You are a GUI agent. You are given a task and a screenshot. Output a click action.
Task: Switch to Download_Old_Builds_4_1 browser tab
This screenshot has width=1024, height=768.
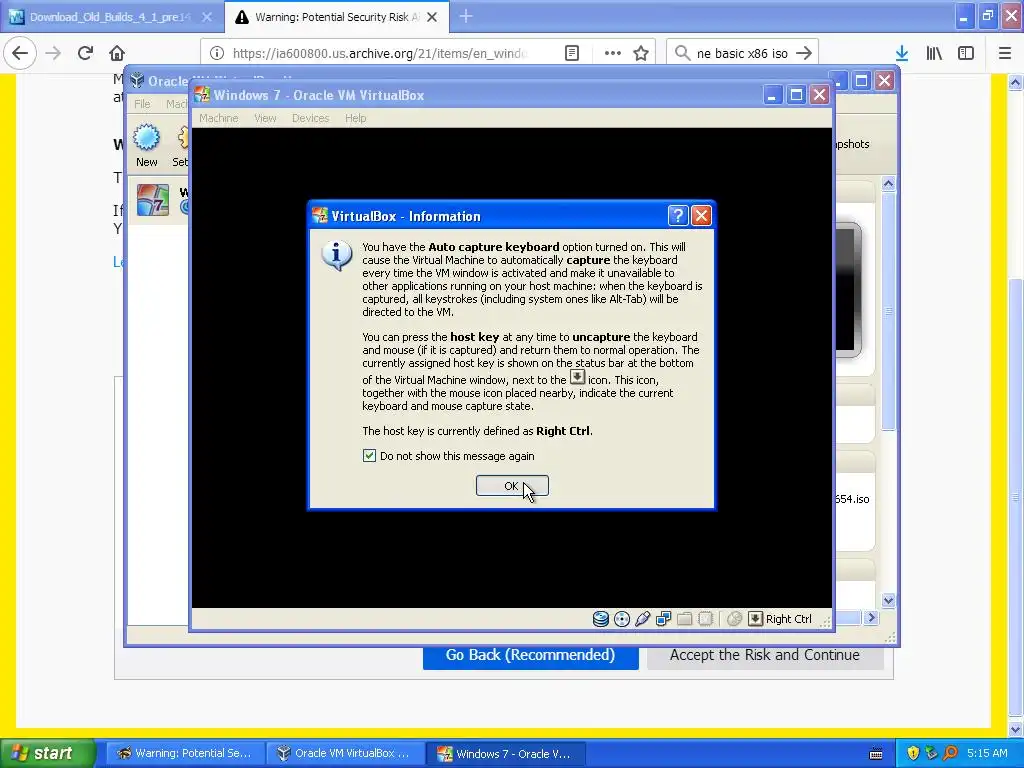tap(111, 17)
